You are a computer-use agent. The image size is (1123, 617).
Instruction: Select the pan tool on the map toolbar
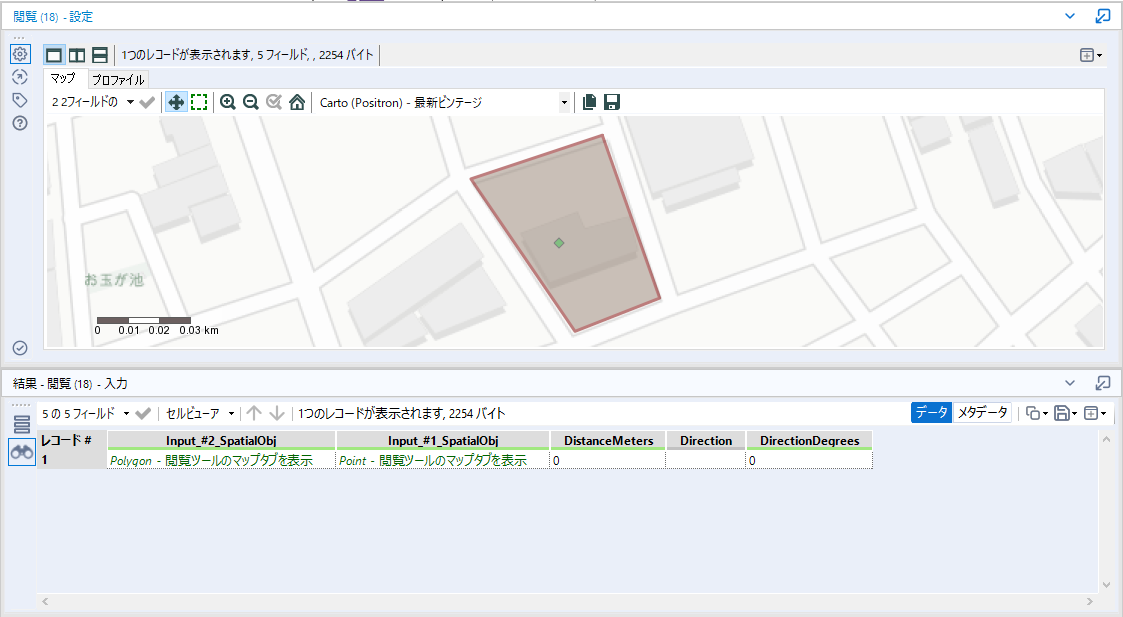tap(176, 101)
